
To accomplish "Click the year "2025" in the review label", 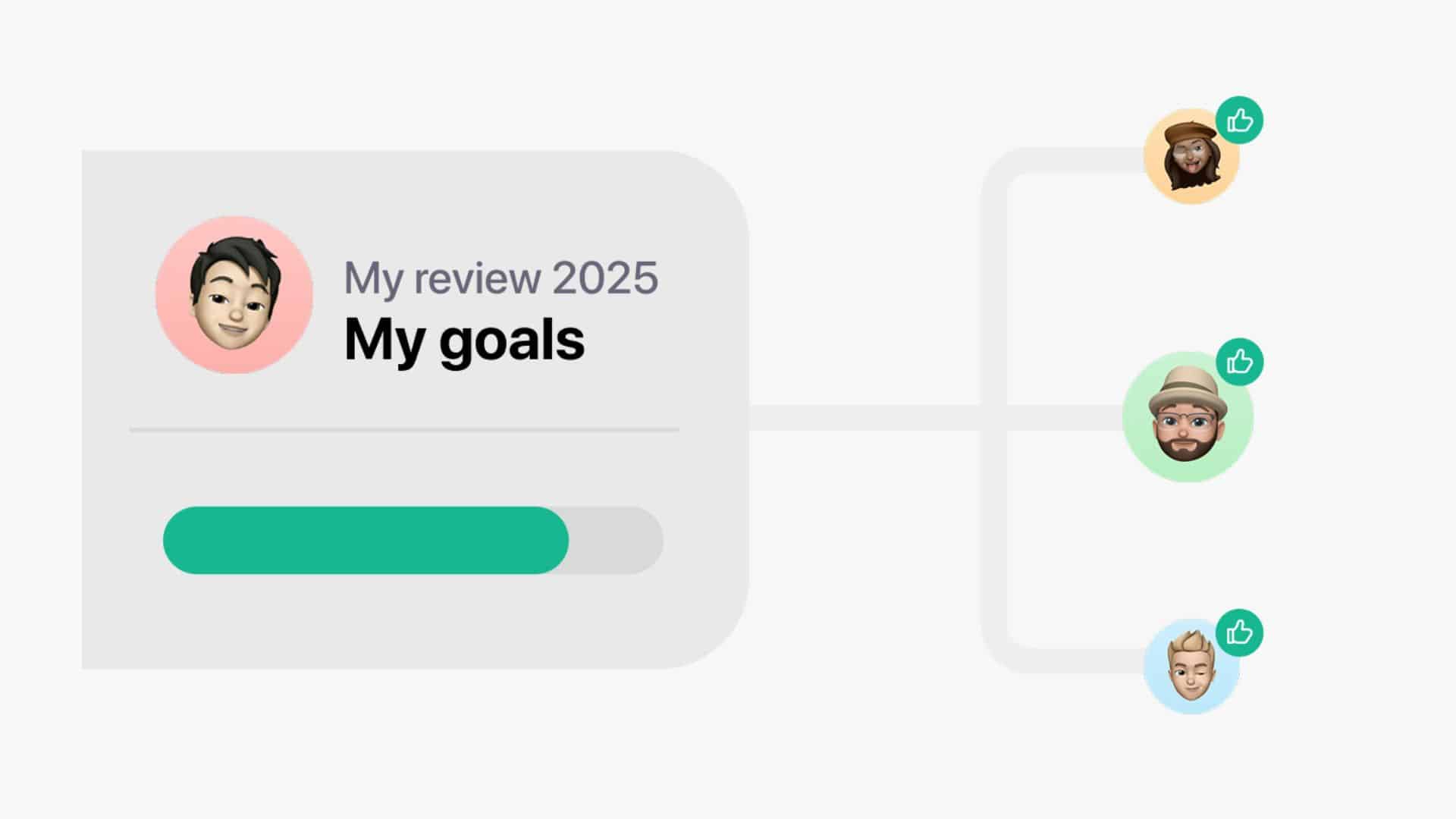I will [605, 277].
